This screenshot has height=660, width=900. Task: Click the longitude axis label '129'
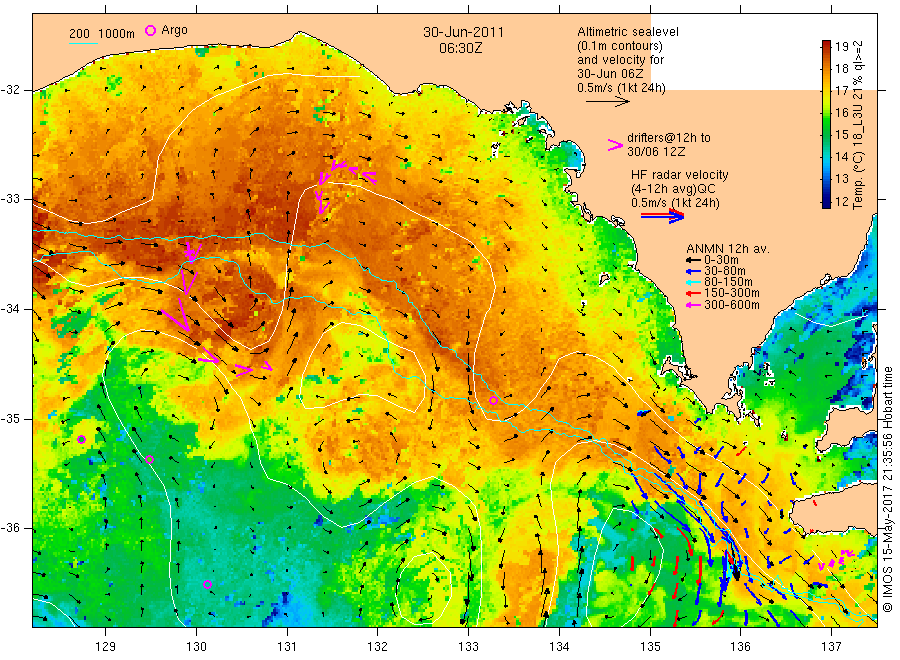[x=106, y=647]
